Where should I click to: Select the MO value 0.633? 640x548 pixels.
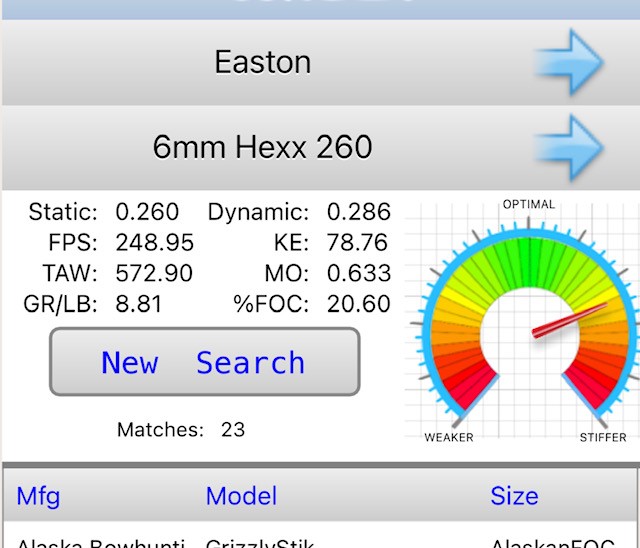coord(359,273)
